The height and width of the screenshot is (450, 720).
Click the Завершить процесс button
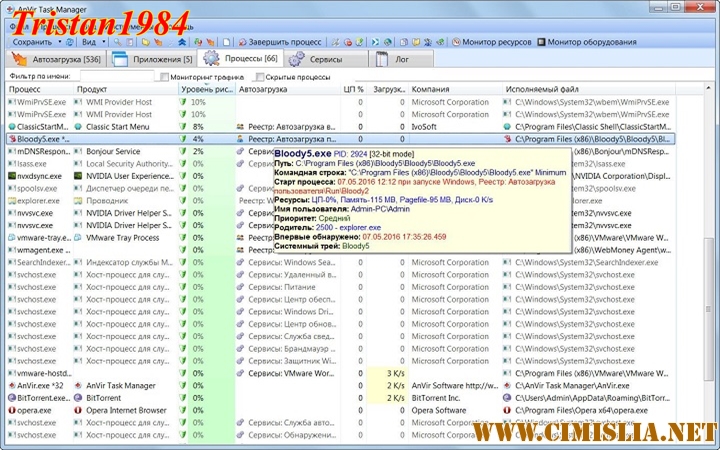[x=278, y=42]
